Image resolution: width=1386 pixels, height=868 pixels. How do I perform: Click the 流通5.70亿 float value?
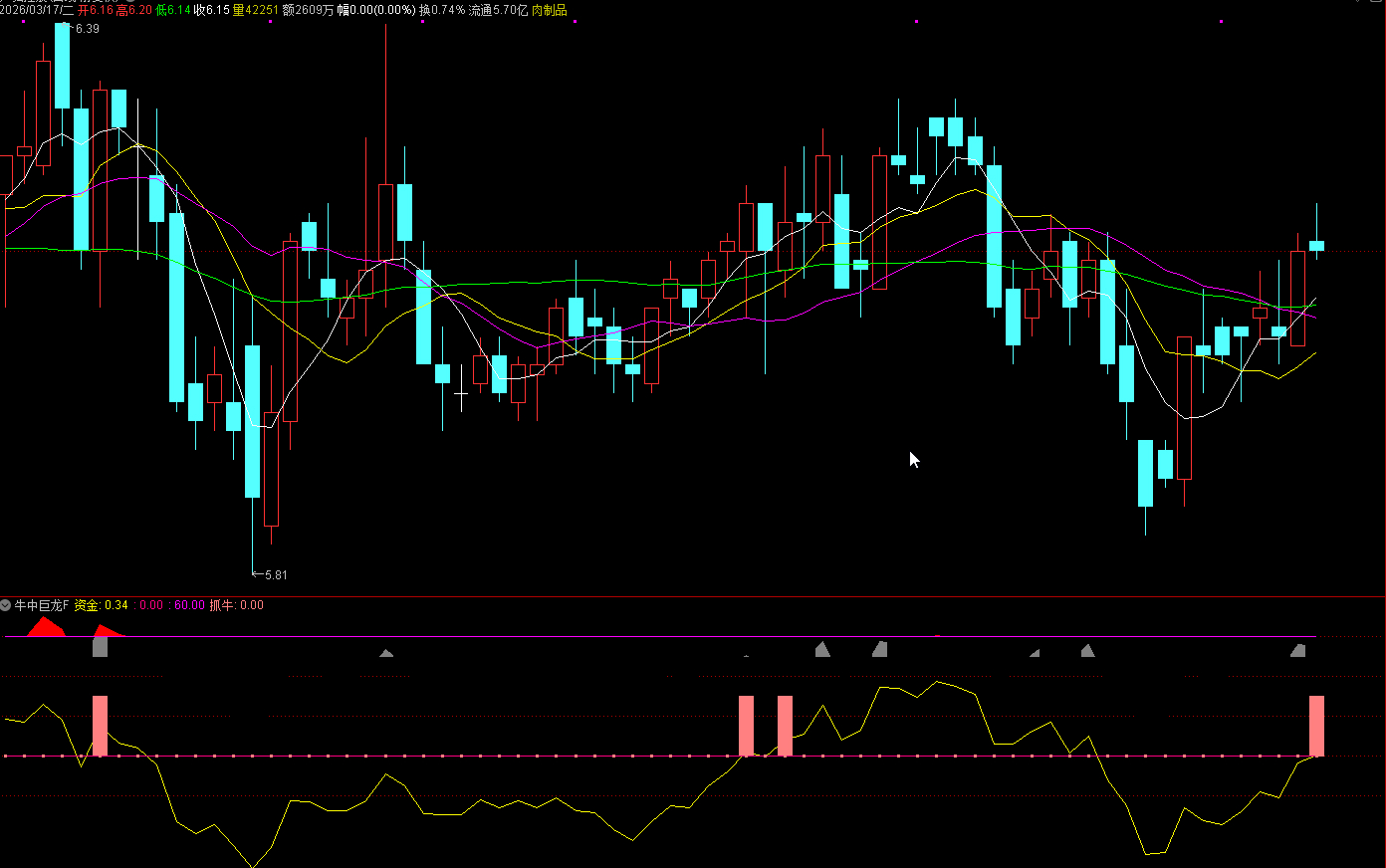(x=498, y=10)
